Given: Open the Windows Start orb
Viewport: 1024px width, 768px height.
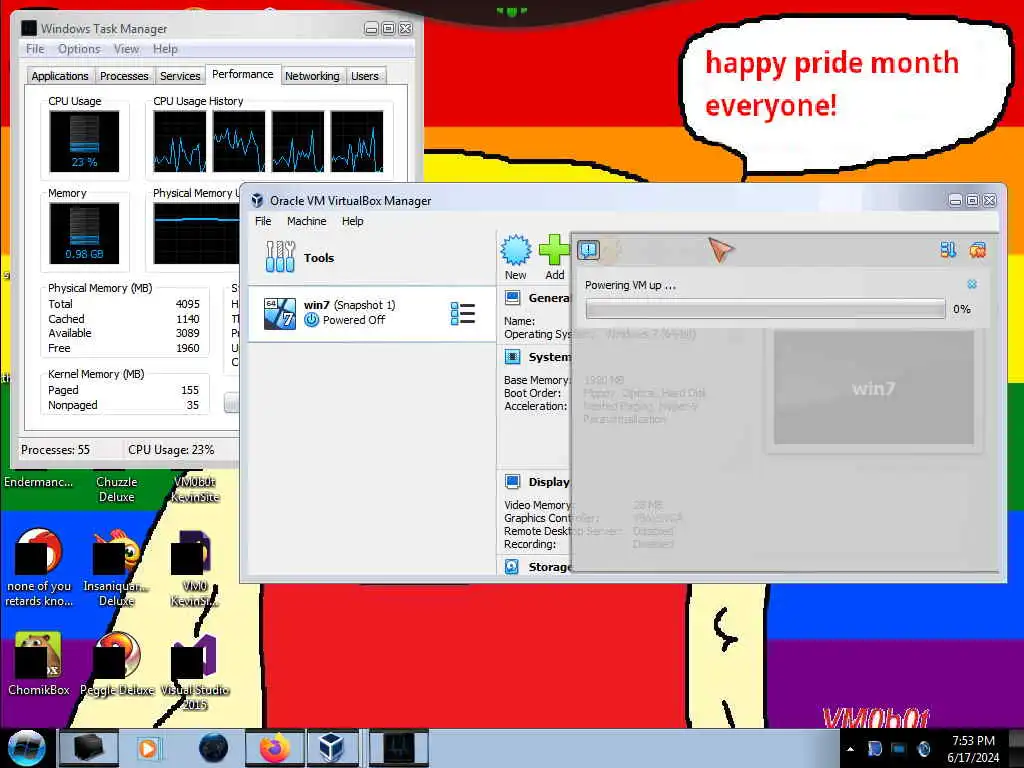Looking at the screenshot, I should 26,748.
